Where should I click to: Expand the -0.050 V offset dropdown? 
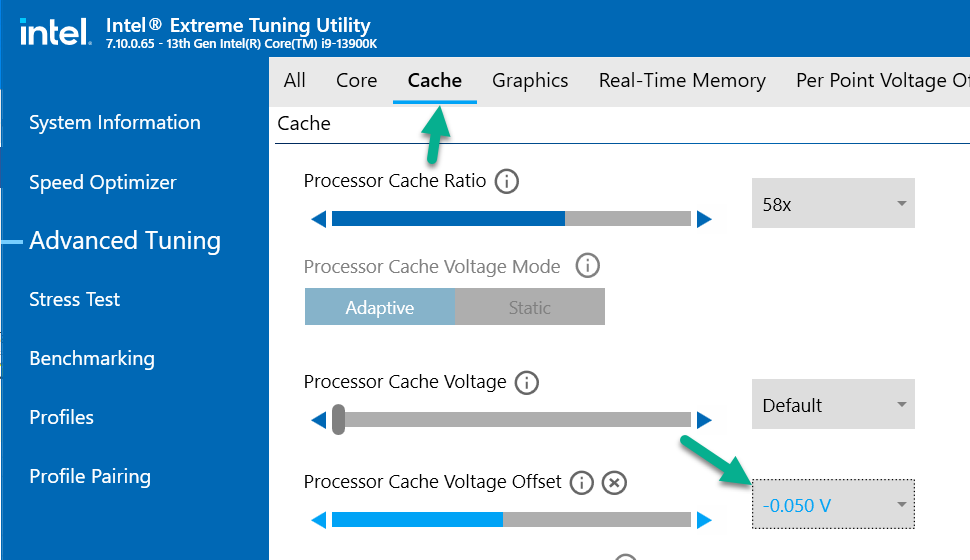coord(833,505)
